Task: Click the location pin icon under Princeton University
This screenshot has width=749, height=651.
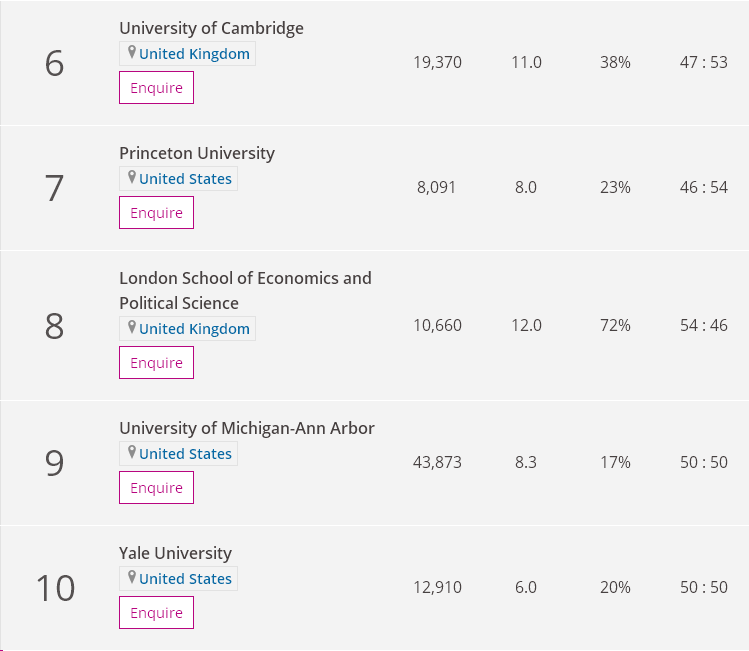Action: click(131, 178)
